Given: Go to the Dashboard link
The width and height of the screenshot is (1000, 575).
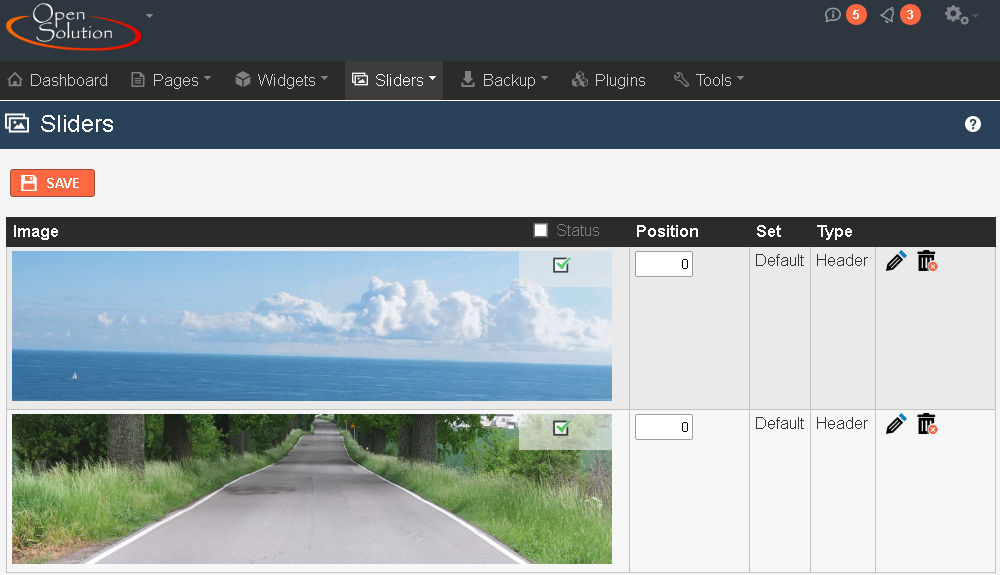Looking at the screenshot, I should [58, 80].
